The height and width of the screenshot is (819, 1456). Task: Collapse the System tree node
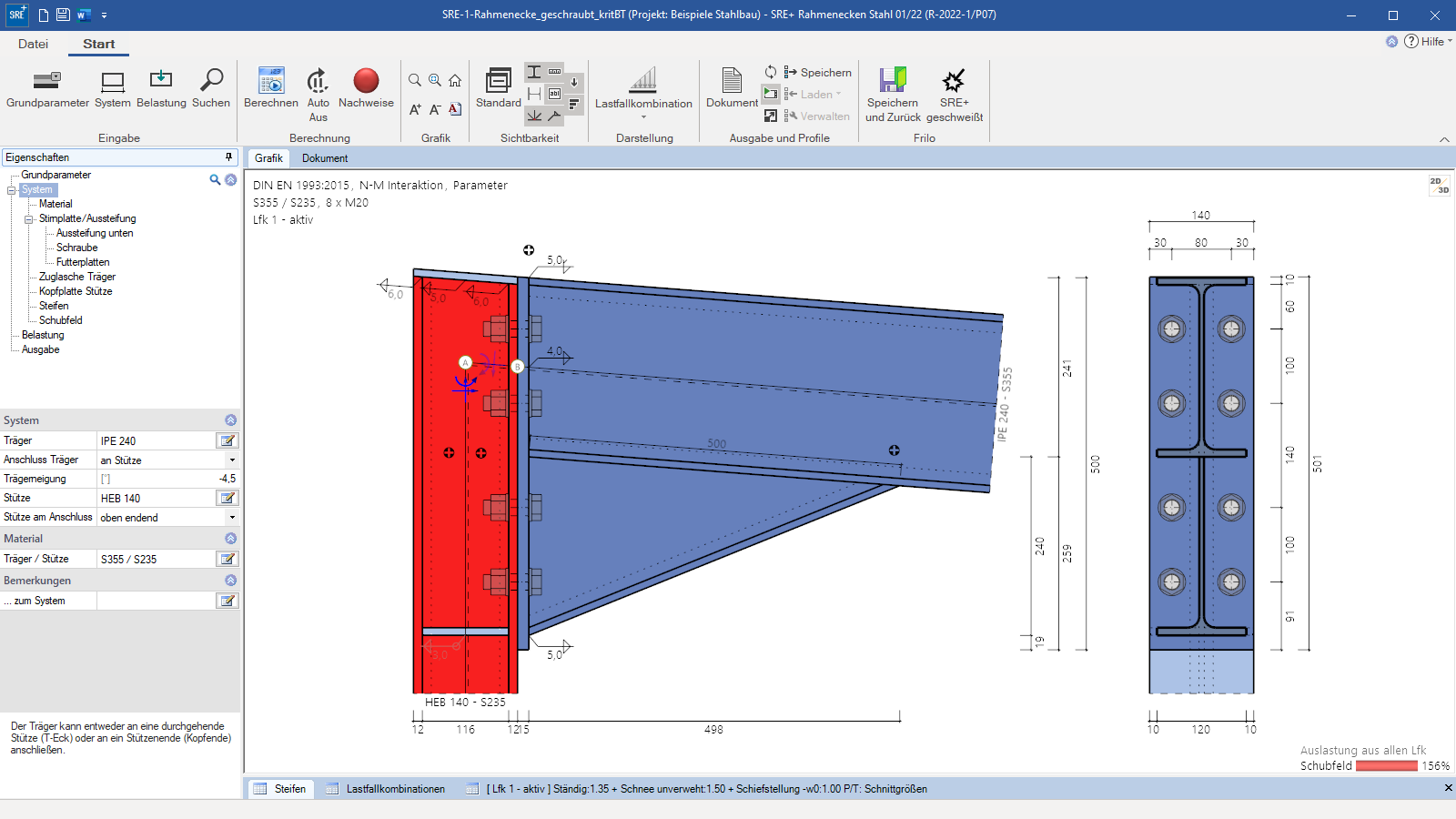click(12, 190)
